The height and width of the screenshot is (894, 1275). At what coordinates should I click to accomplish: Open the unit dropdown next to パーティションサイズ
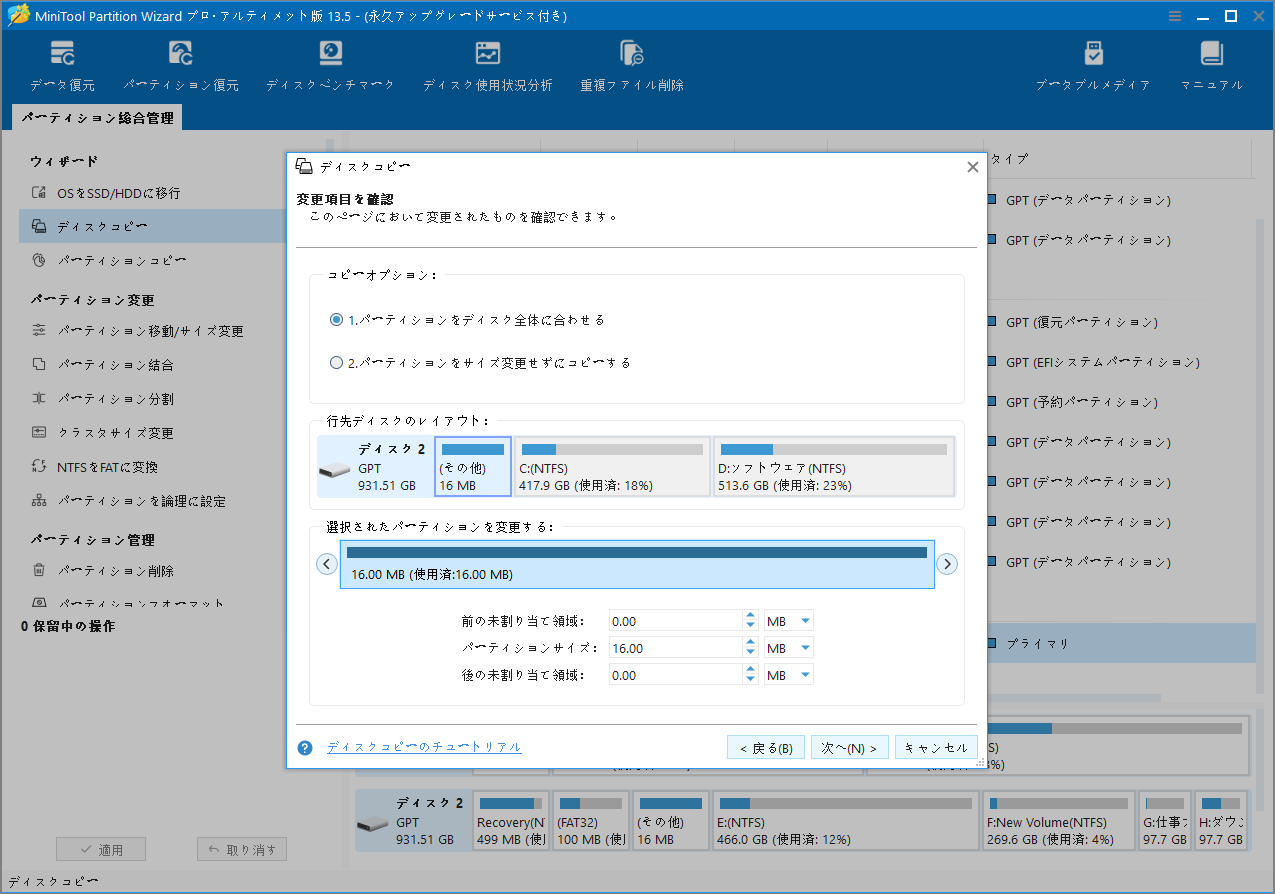[x=788, y=647]
